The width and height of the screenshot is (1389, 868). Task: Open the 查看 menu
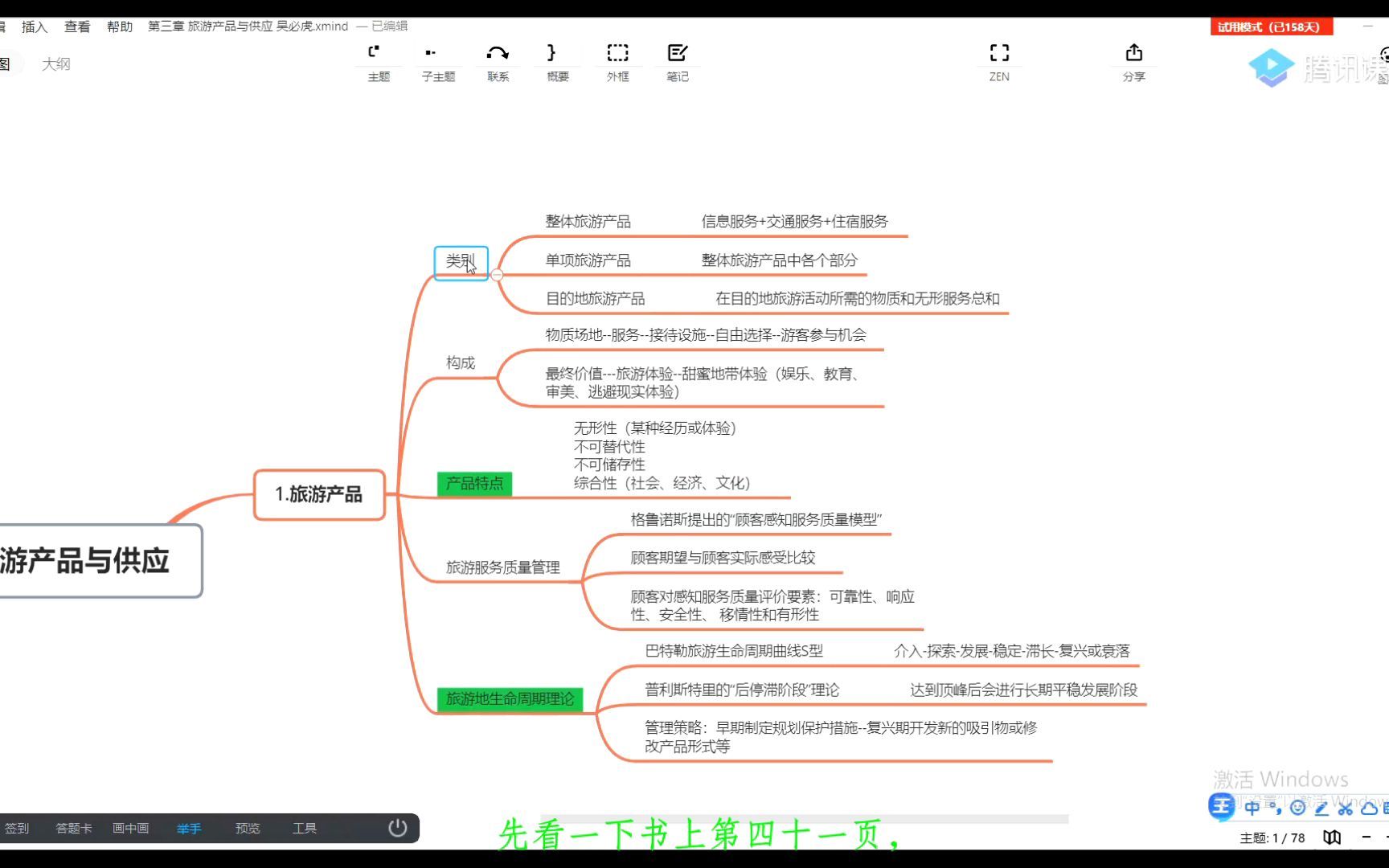(77, 27)
